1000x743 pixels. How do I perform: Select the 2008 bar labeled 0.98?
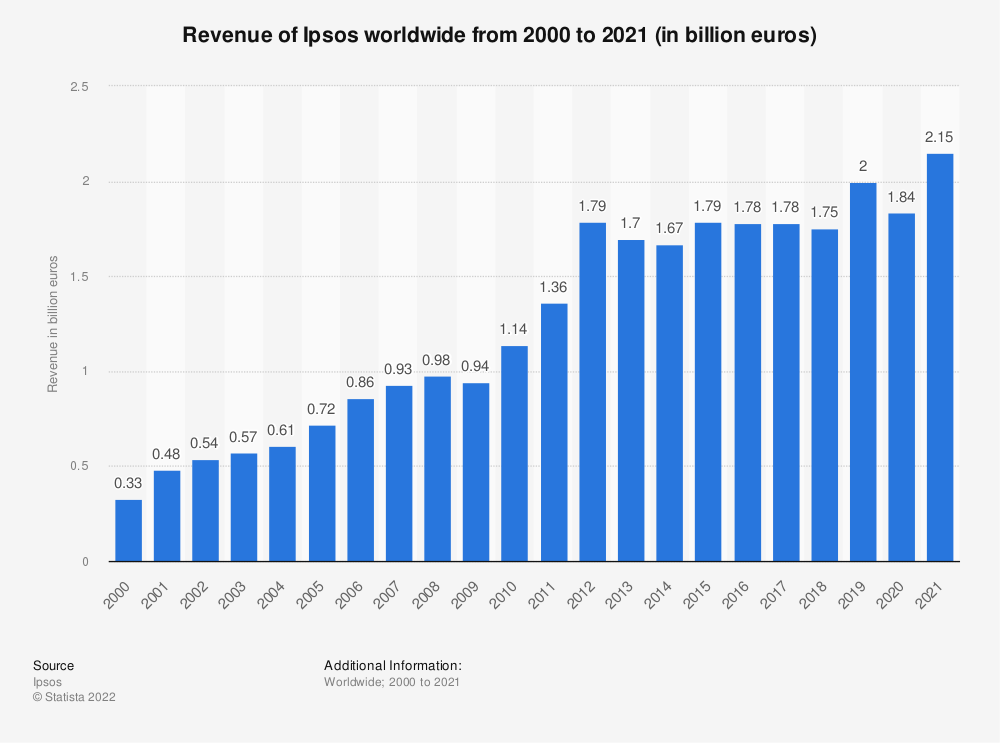437,468
